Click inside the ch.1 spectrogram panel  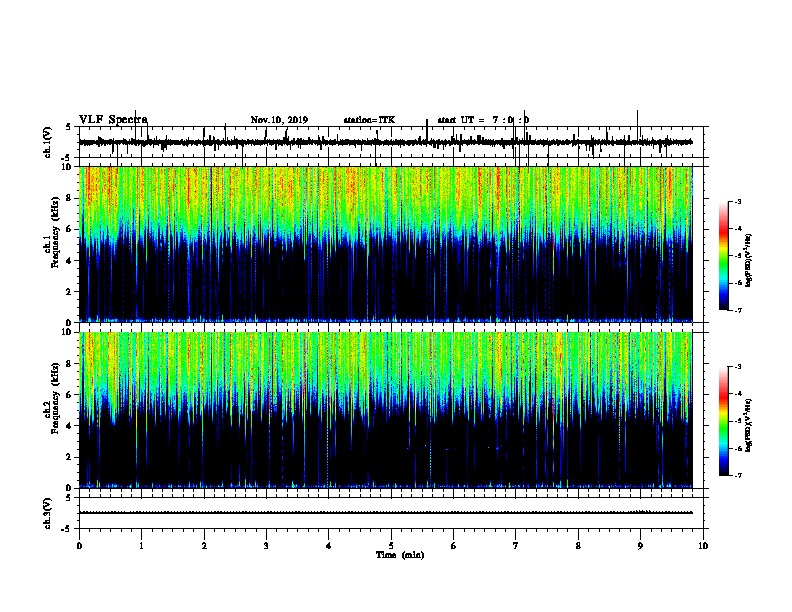(x=386, y=244)
